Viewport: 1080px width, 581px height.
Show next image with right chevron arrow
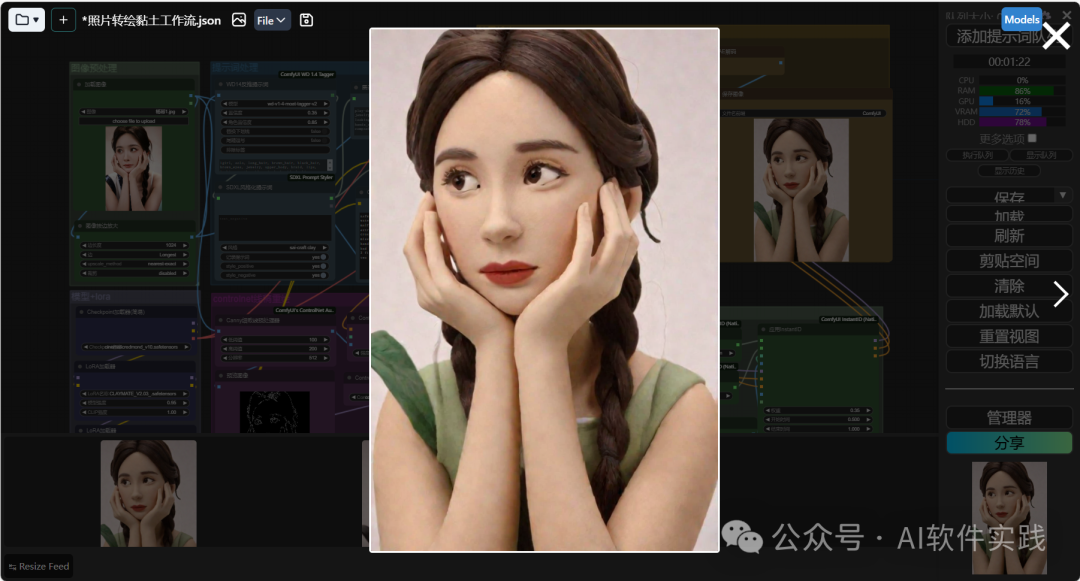pyautogui.click(x=1061, y=294)
